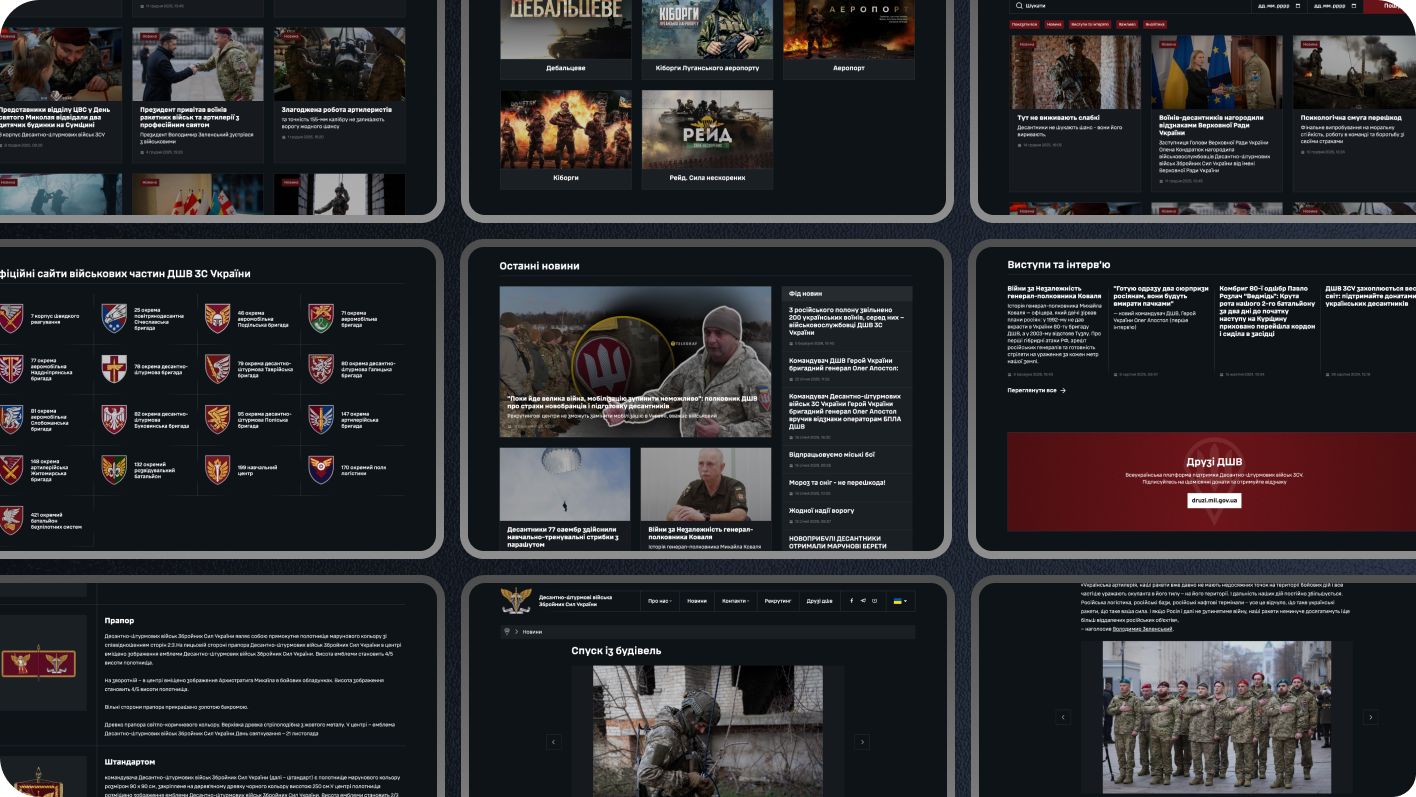Toggle the Аналітика filter tag
Screen dimensions: 1416x797
point(1155,24)
